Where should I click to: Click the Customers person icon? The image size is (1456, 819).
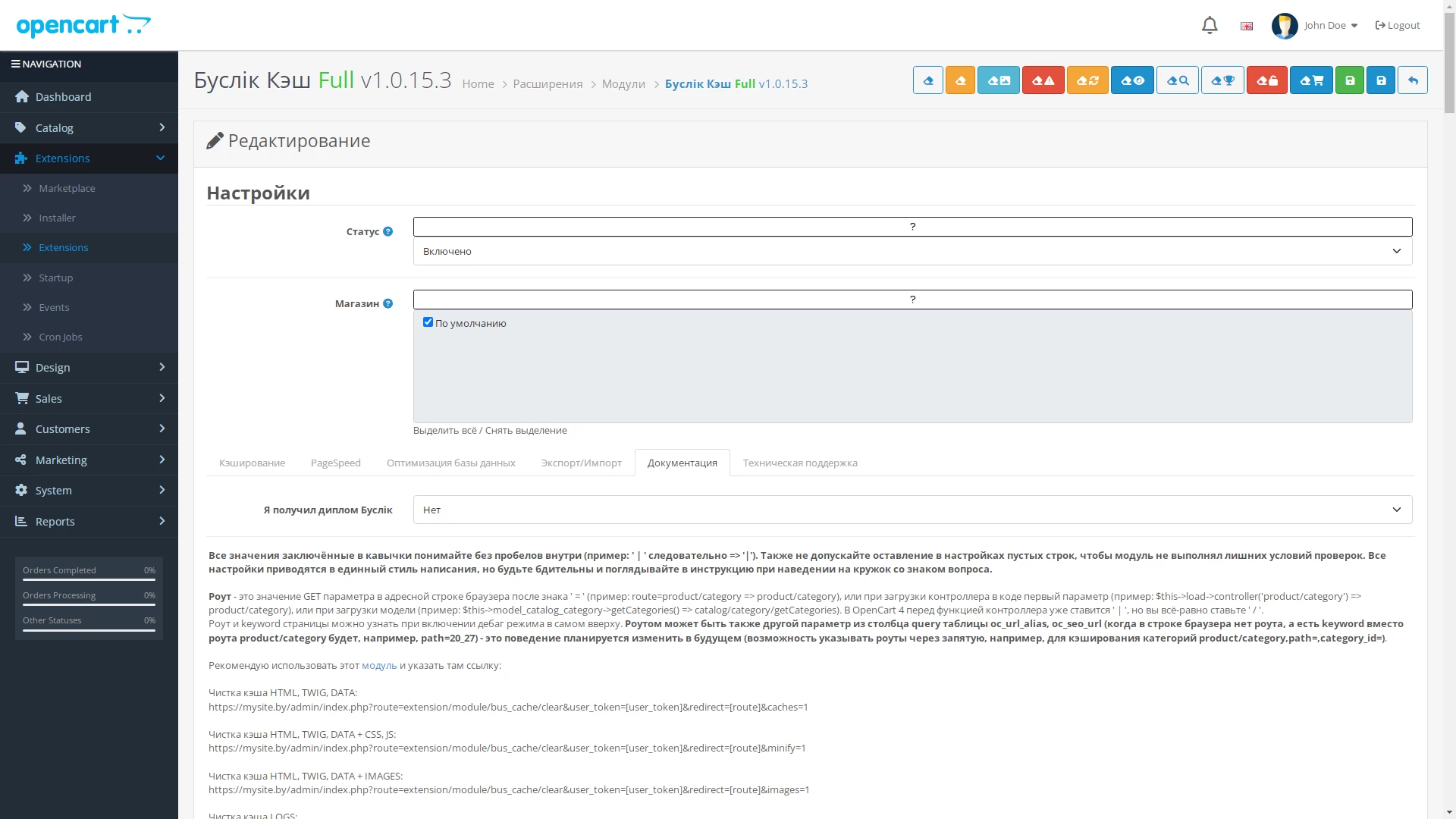click(20, 428)
